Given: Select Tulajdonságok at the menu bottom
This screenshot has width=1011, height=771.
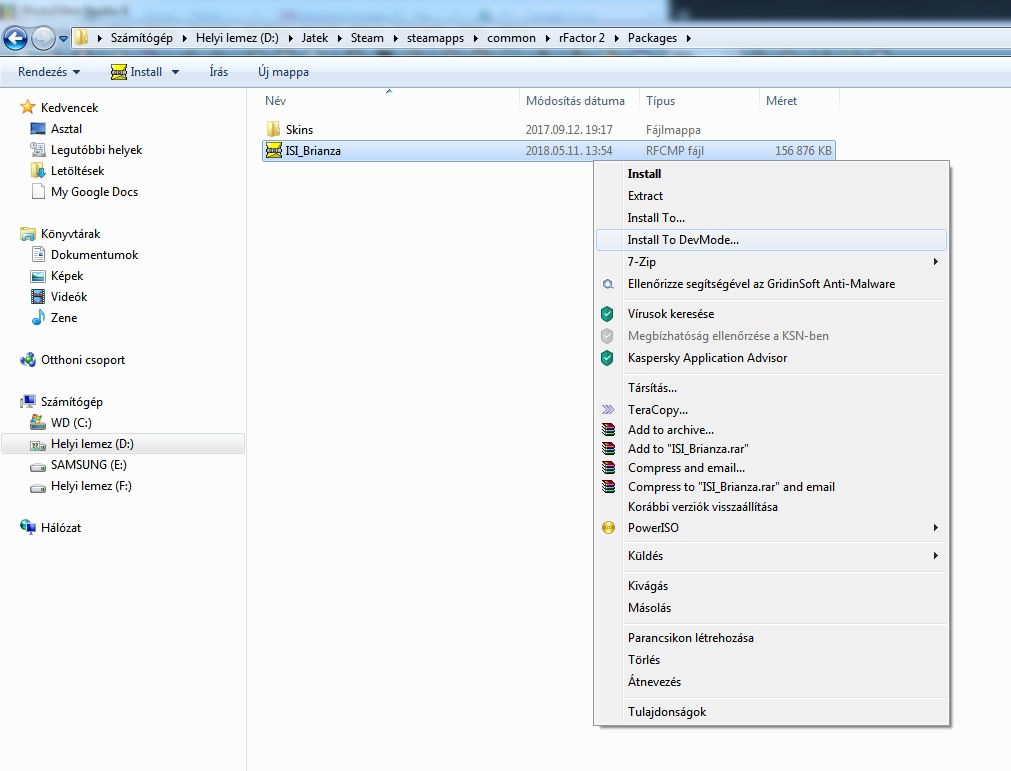Looking at the screenshot, I should pos(667,712).
